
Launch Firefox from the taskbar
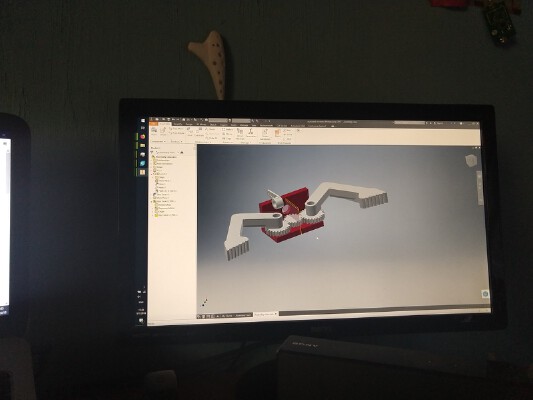[143, 137]
